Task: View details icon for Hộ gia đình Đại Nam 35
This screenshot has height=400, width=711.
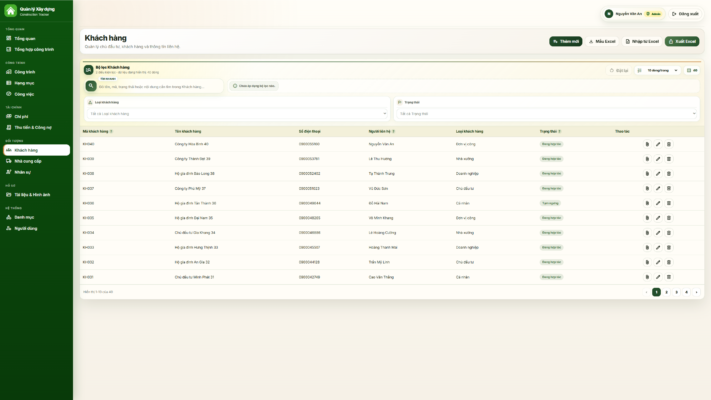Action: tap(647, 218)
